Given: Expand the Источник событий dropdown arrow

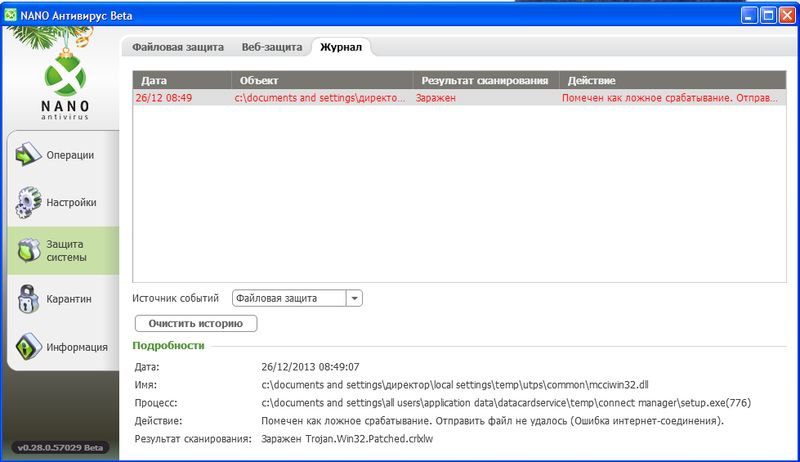Looking at the screenshot, I should 354,298.
